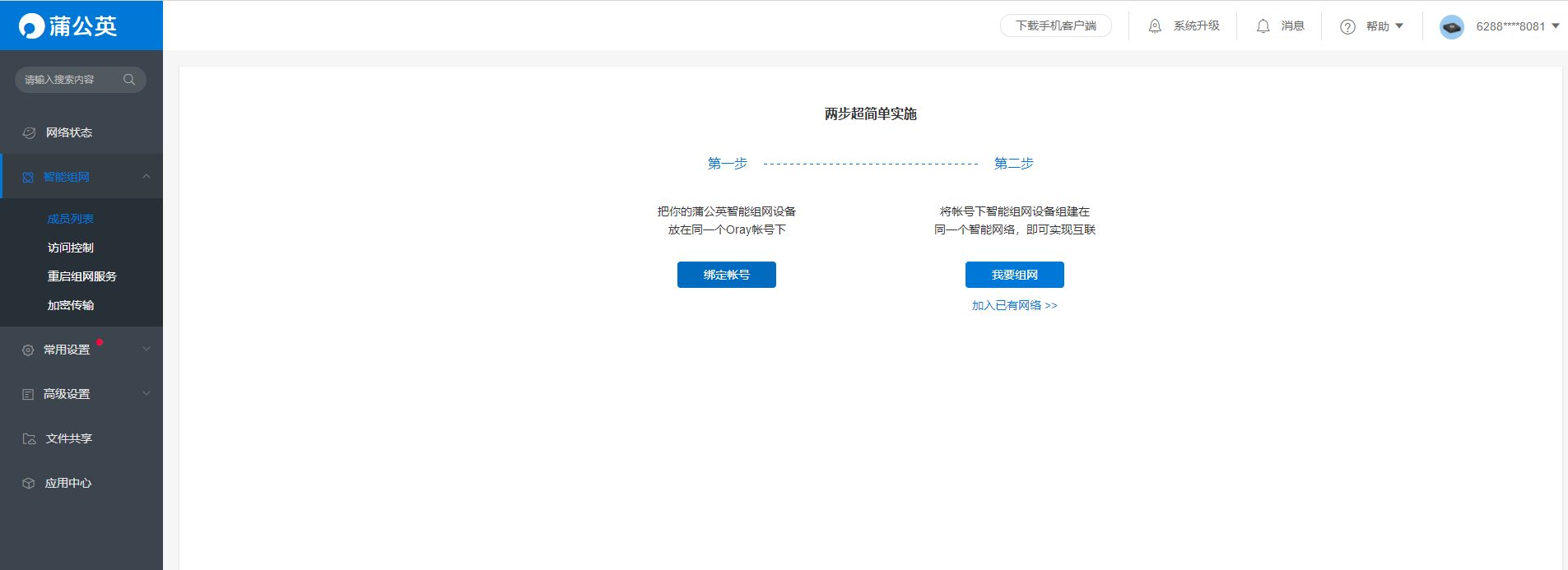This screenshot has width=1568, height=570.
Task: Click the 常用设置 menu label
Action: coord(67,350)
